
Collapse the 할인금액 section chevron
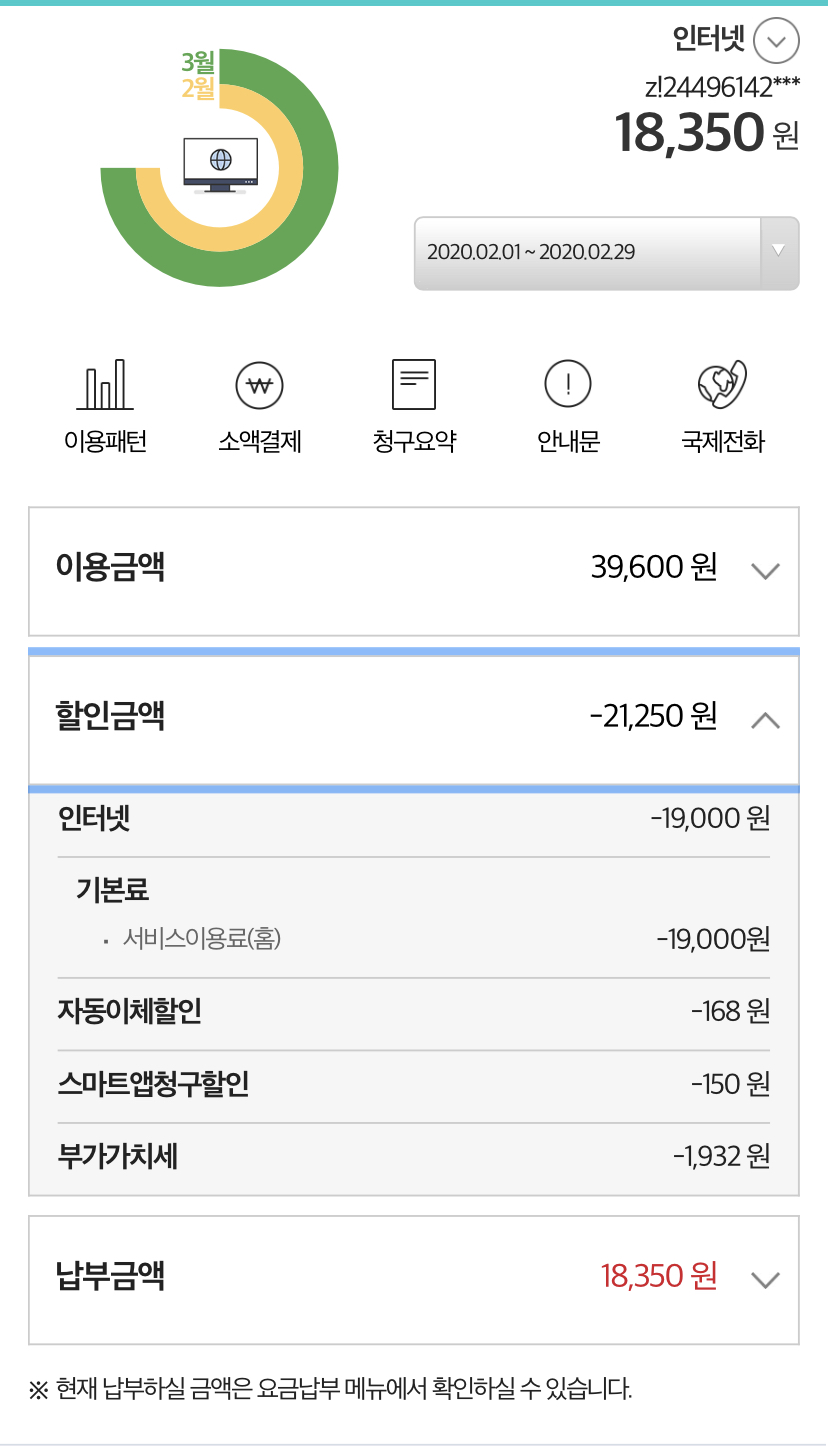(x=765, y=720)
